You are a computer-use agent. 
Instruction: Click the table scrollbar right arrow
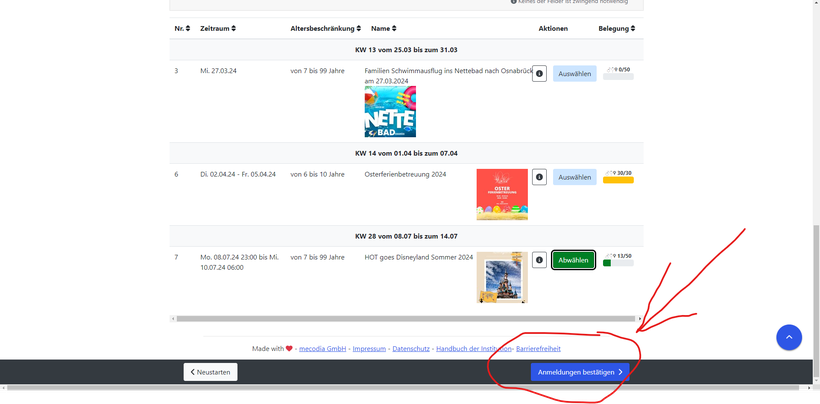pyautogui.click(x=640, y=318)
